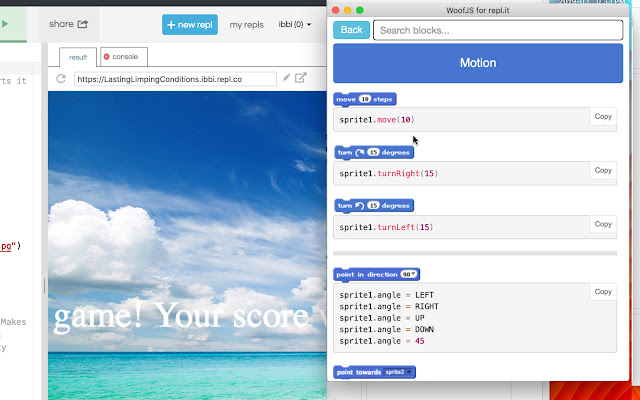Image resolution: width=640 pixels, height=400 pixels.
Task: Click the red error icon on console tab
Action: tap(107, 57)
